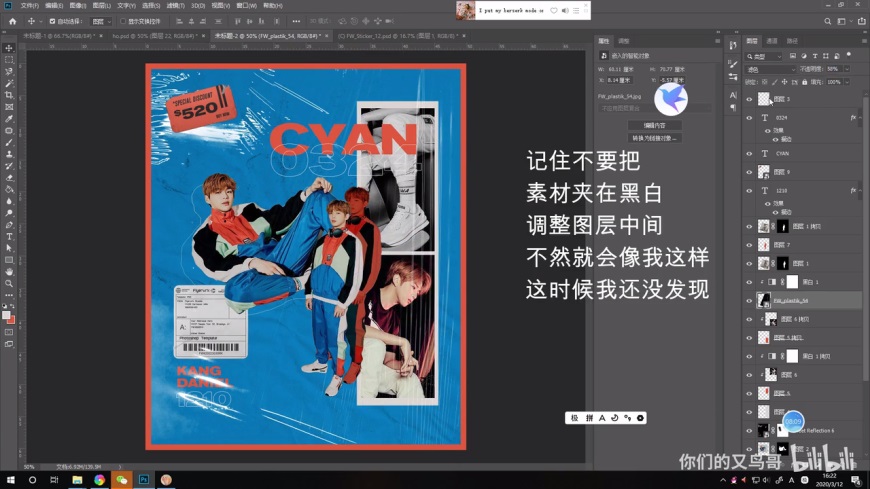The height and width of the screenshot is (489, 870).
Task: Close the 未标题-1 document tab
Action: click(x=101, y=36)
